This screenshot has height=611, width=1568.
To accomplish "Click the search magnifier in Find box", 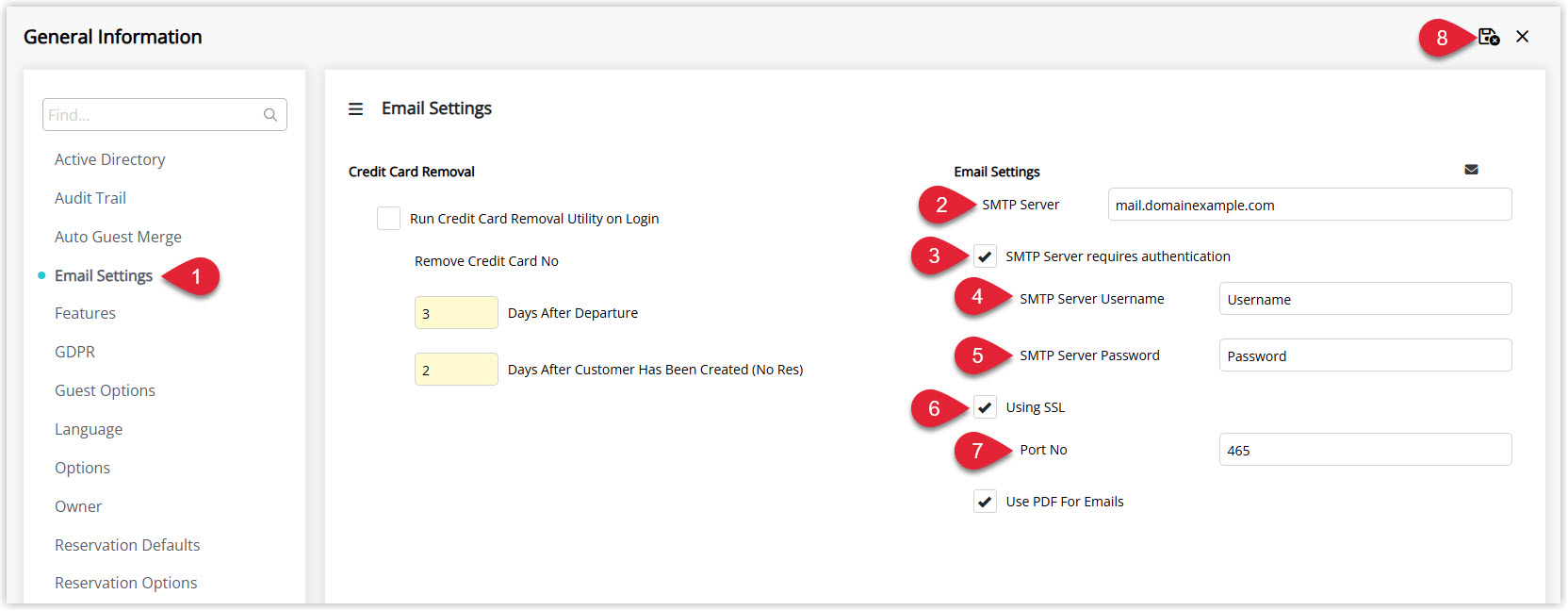I will pyautogui.click(x=270, y=115).
